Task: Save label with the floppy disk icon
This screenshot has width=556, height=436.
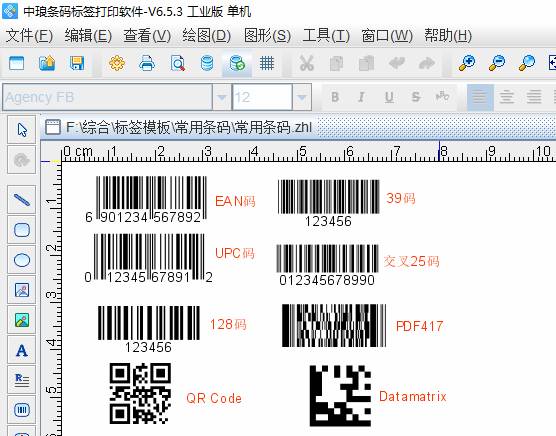Action: pos(77,63)
